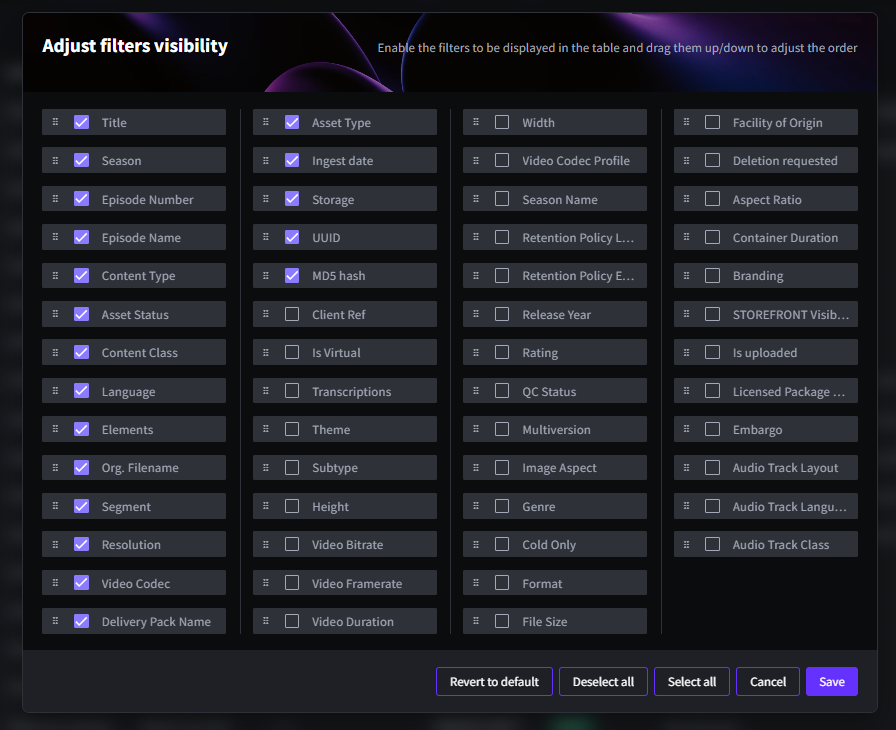
Task: Click the drag handle beside Title
Action: 55,122
